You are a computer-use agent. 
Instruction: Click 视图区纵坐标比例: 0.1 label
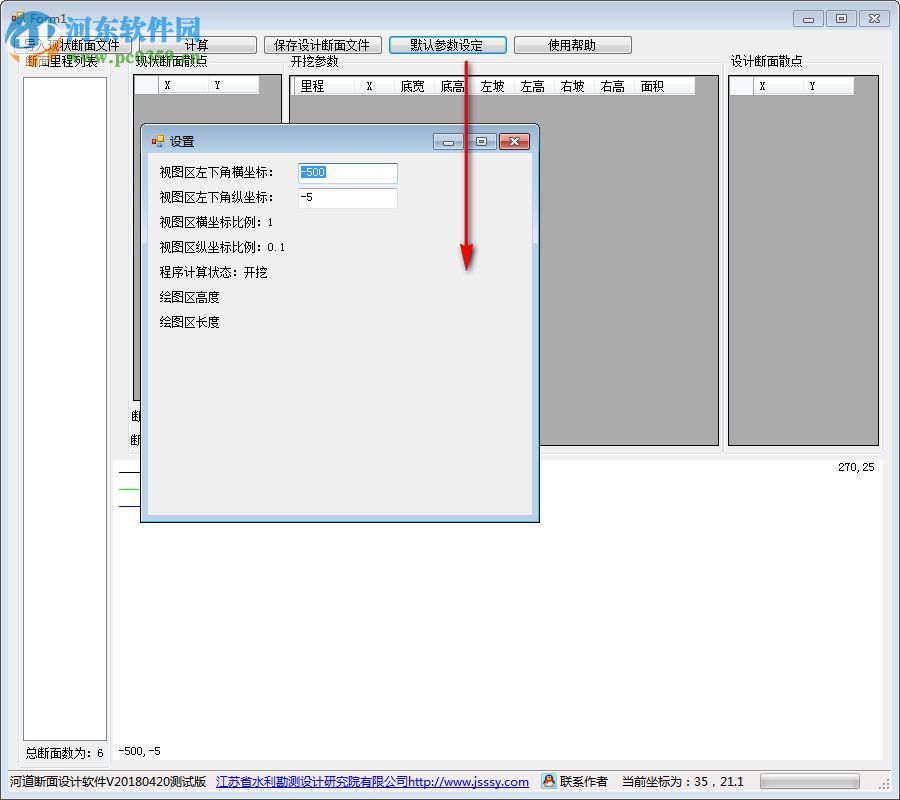[x=222, y=247]
